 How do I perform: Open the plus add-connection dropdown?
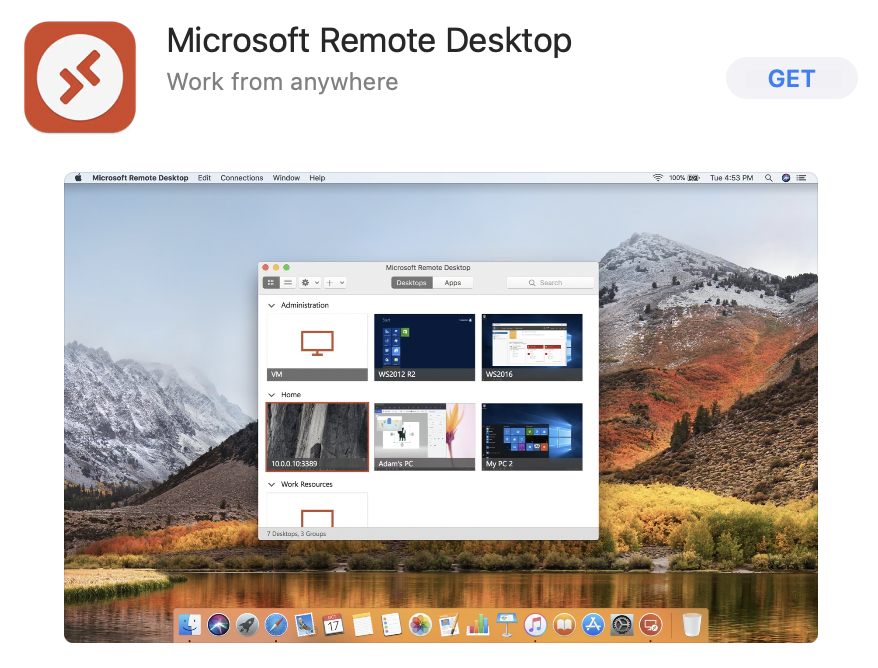pyautogui.click(x=334, y=283)
